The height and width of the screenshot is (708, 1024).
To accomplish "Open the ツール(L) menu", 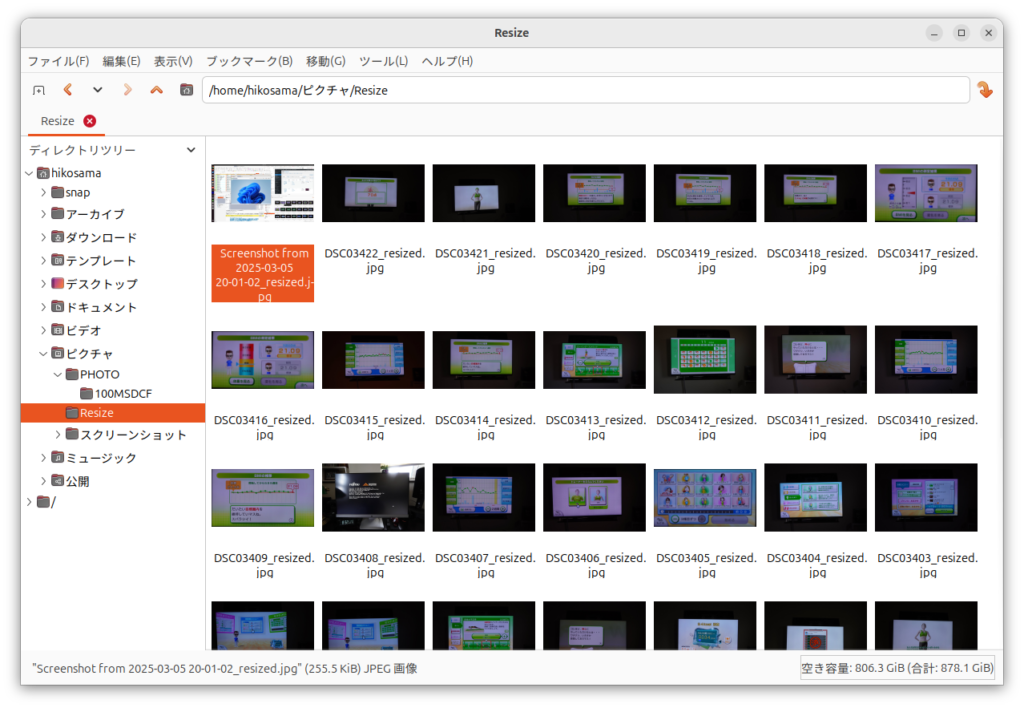I will 383,61.
